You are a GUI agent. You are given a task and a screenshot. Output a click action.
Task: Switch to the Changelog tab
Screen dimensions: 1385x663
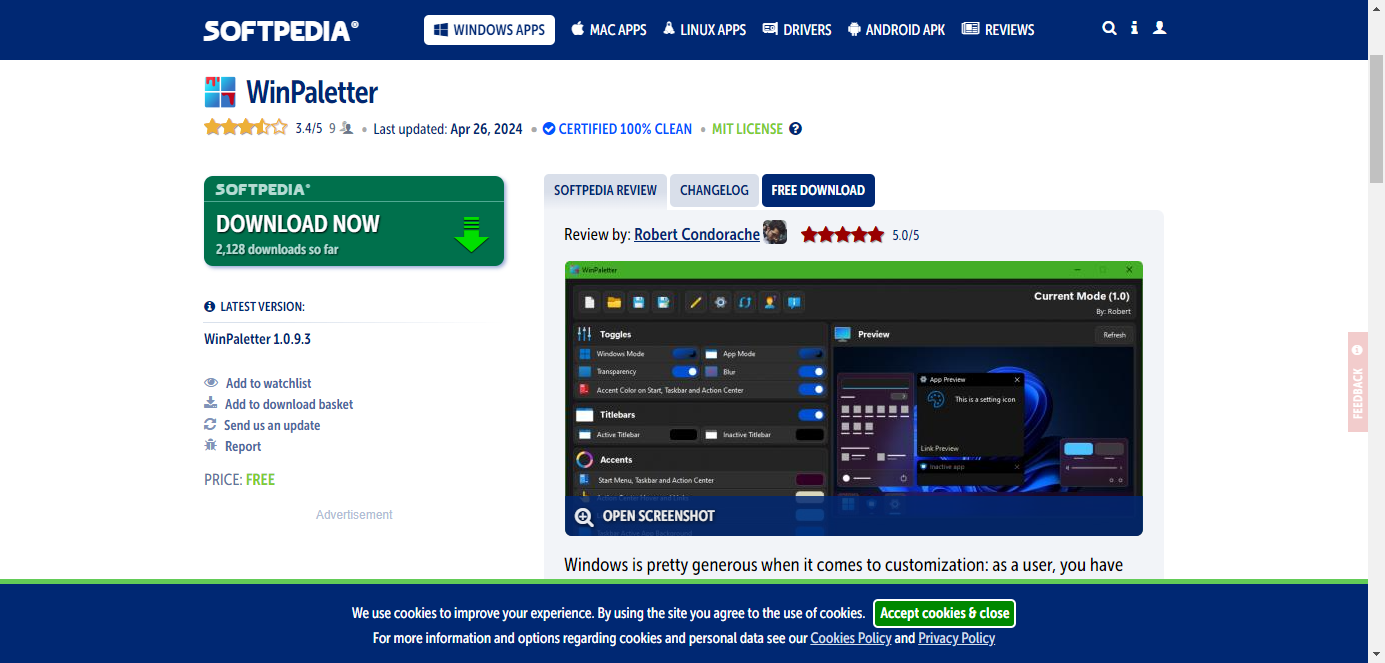pos(714,190)
